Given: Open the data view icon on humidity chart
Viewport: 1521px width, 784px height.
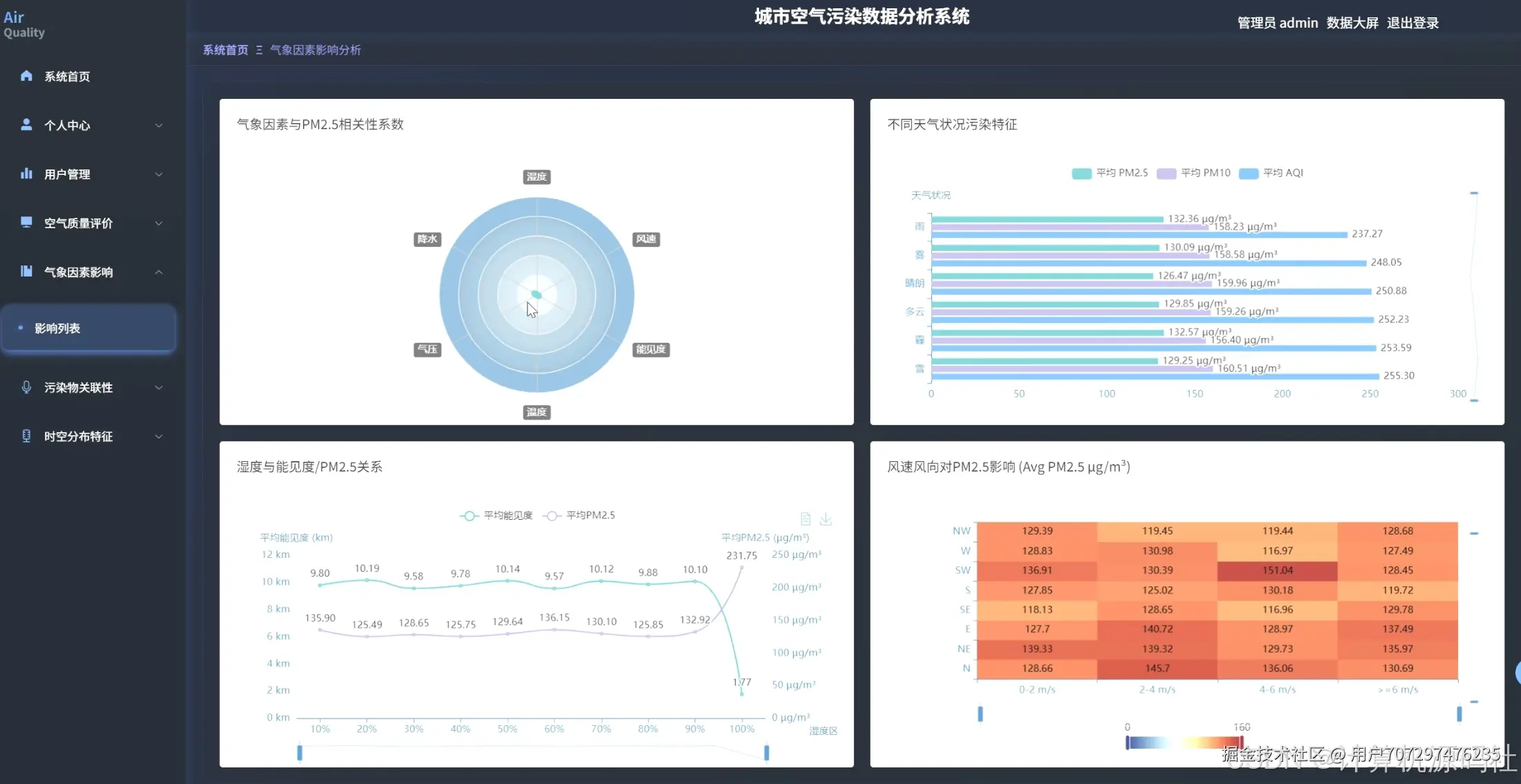Looking at the screenshot, I should pos(805,519).
